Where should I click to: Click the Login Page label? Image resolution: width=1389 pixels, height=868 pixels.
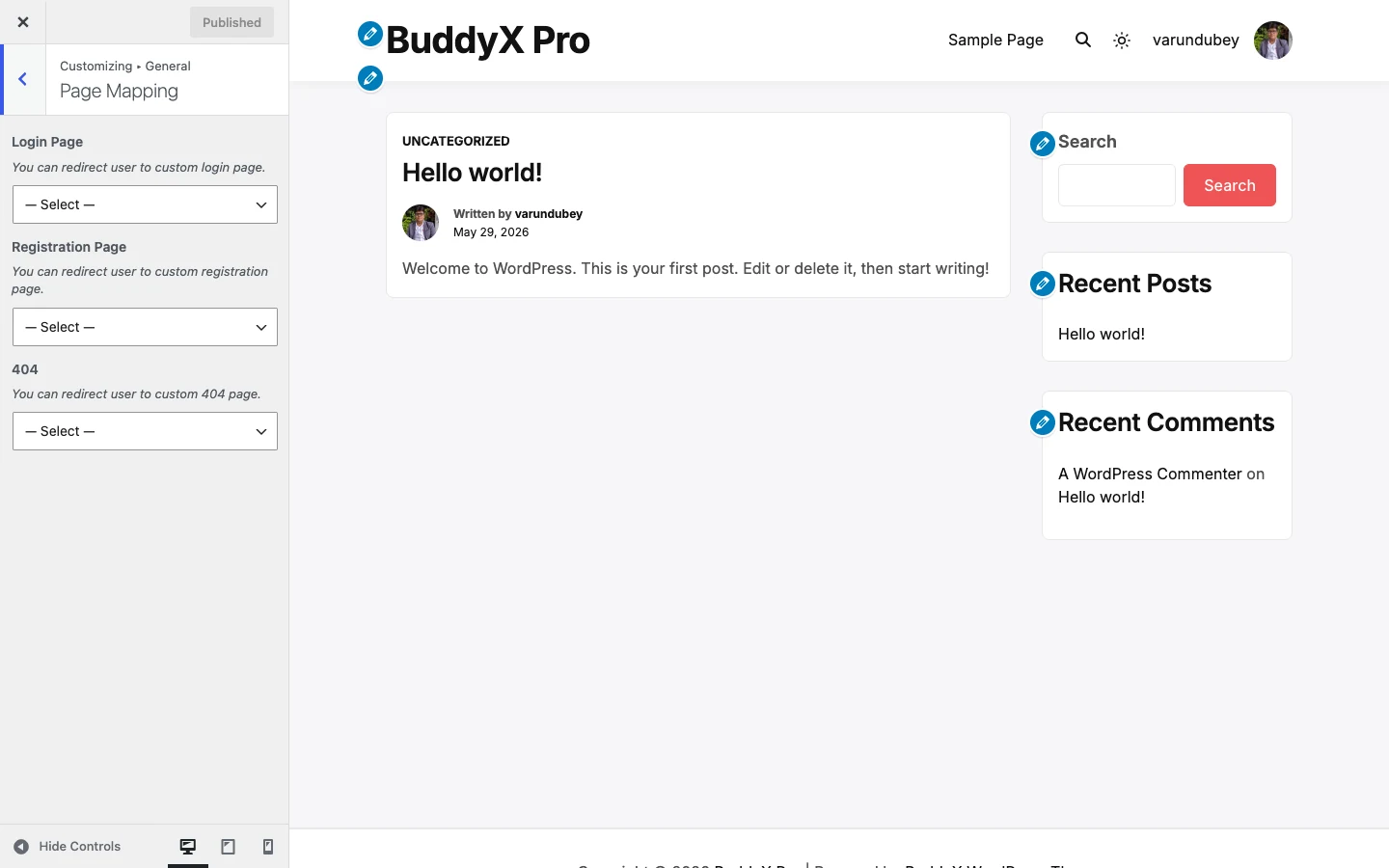pyautogui.click(x=47, y=142)
